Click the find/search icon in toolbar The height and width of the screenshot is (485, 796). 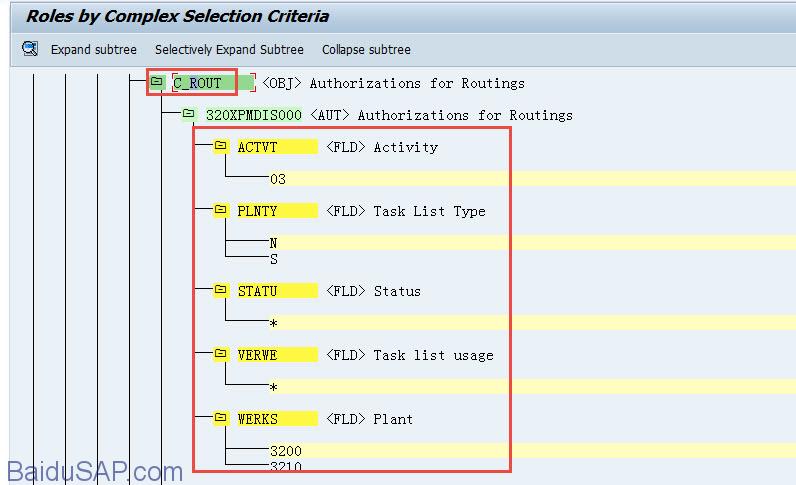tap(30, 49)
